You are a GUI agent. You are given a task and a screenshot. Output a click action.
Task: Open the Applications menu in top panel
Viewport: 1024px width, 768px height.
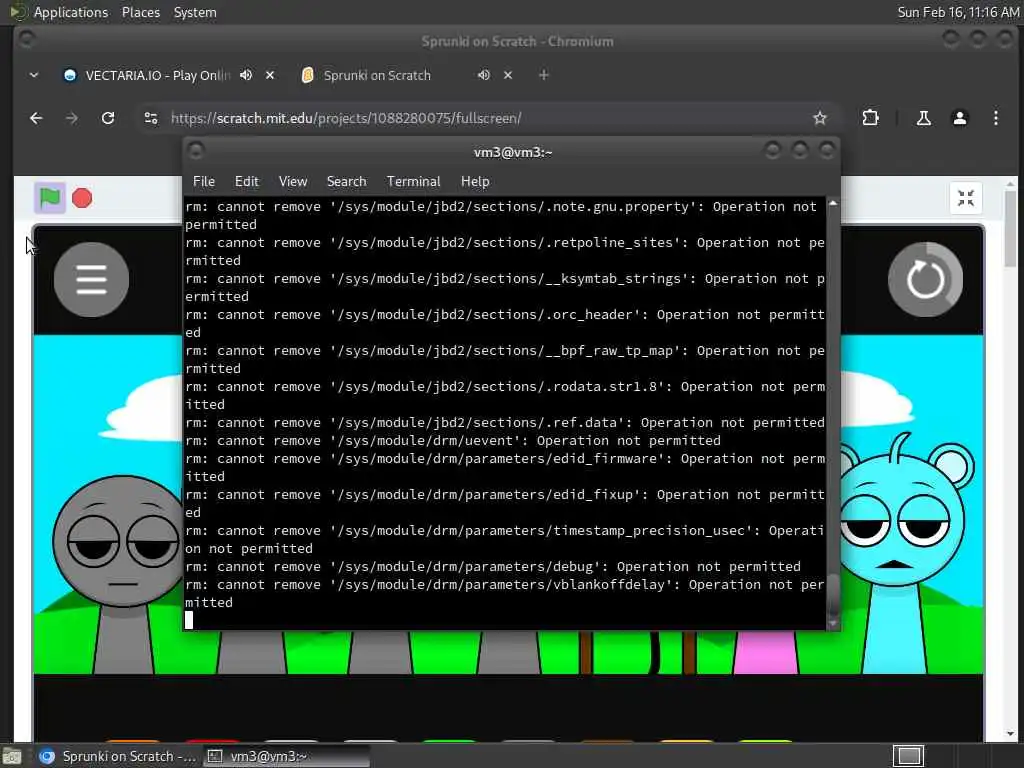point(71,12)
